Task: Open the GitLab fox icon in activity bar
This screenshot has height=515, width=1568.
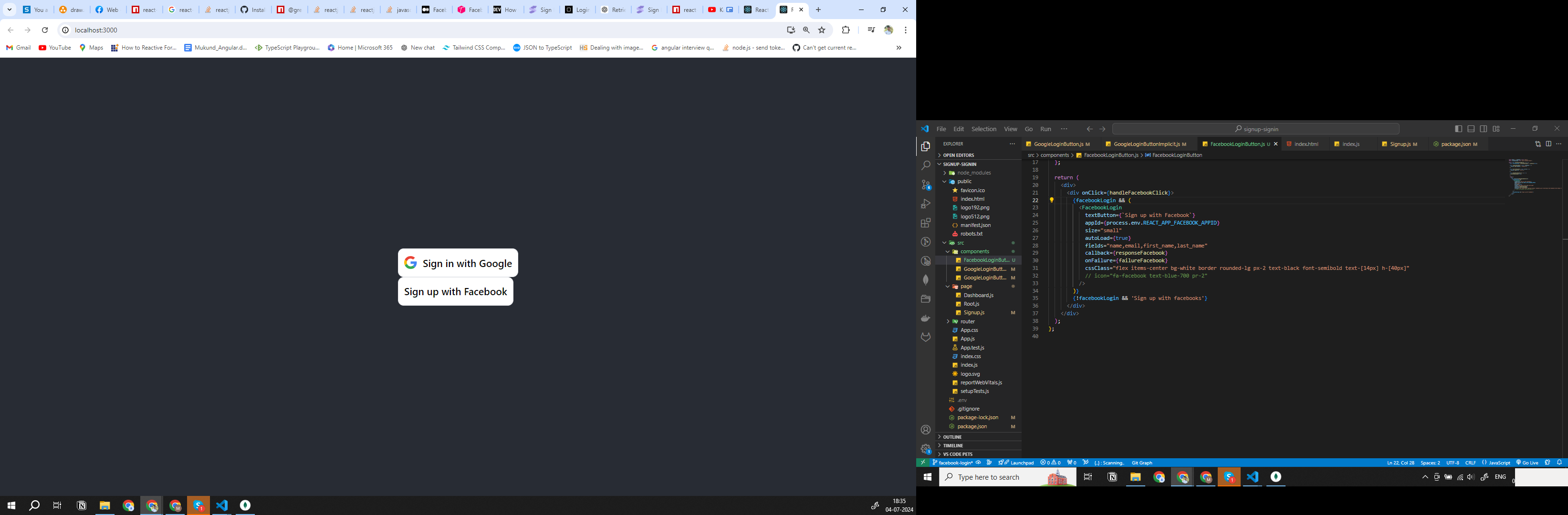Action: 926,337
